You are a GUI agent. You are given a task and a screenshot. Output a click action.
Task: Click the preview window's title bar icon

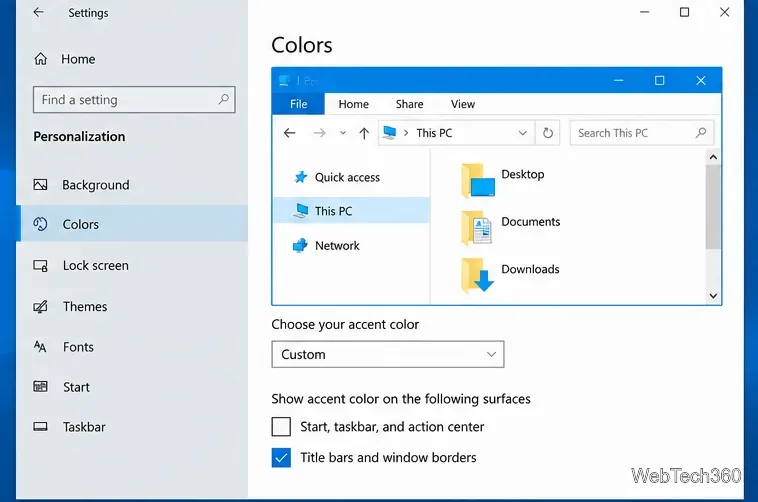tap(285, 80)
